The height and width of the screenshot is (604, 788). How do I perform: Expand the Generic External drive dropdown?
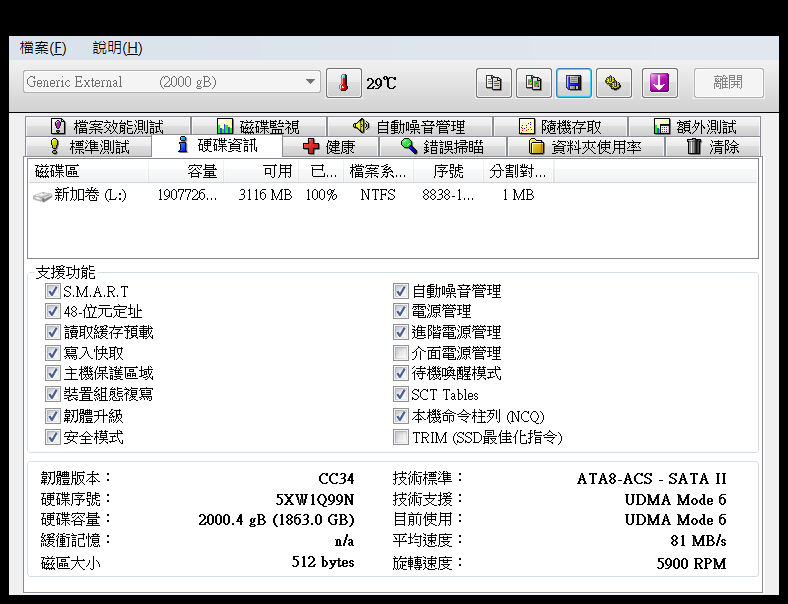(311, 82)
